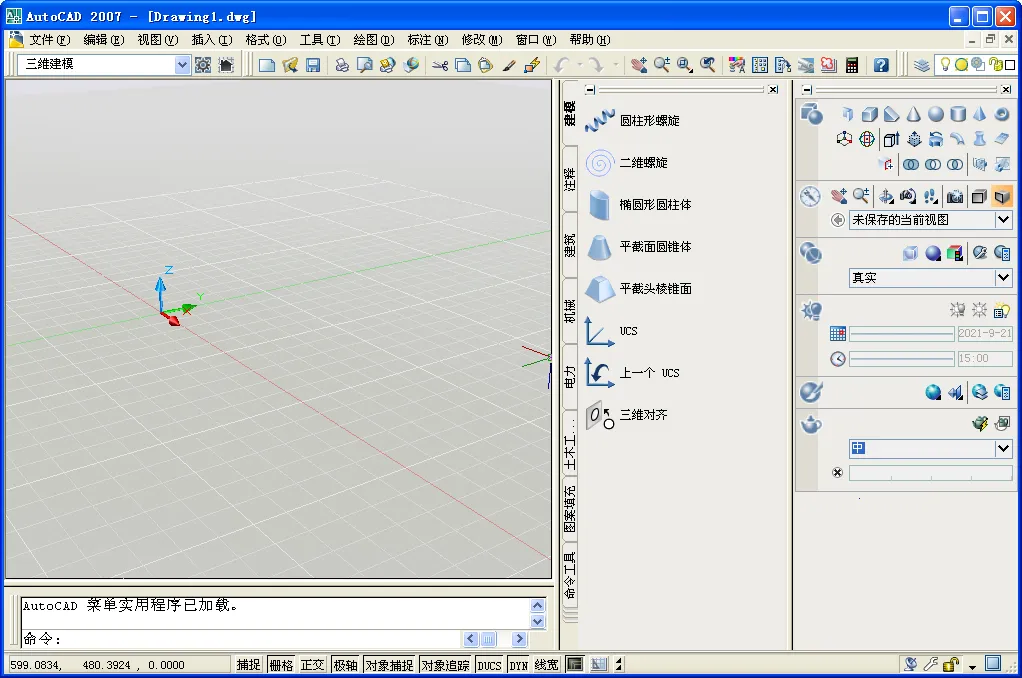This screenshot has width=1022, height=678.
Task: Open the 绘图 menu
Action: [x=372, y=39]
